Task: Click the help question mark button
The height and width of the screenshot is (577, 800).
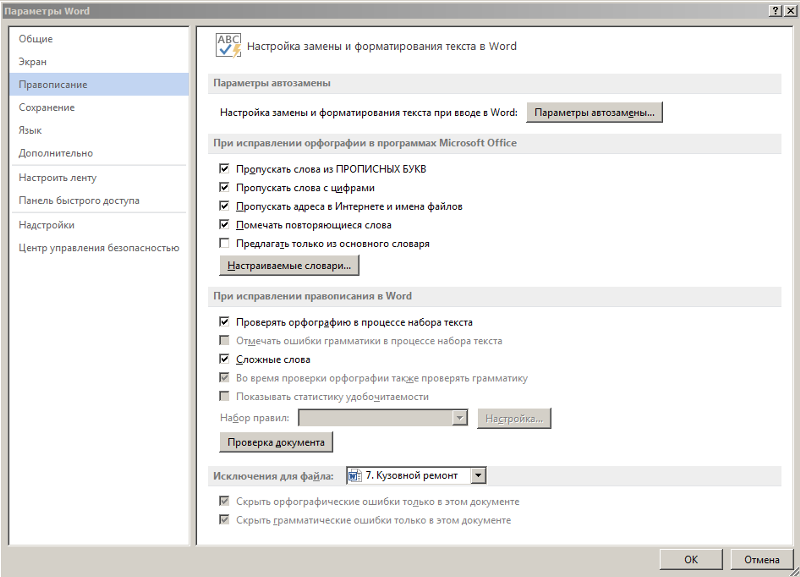Action: 775,11
